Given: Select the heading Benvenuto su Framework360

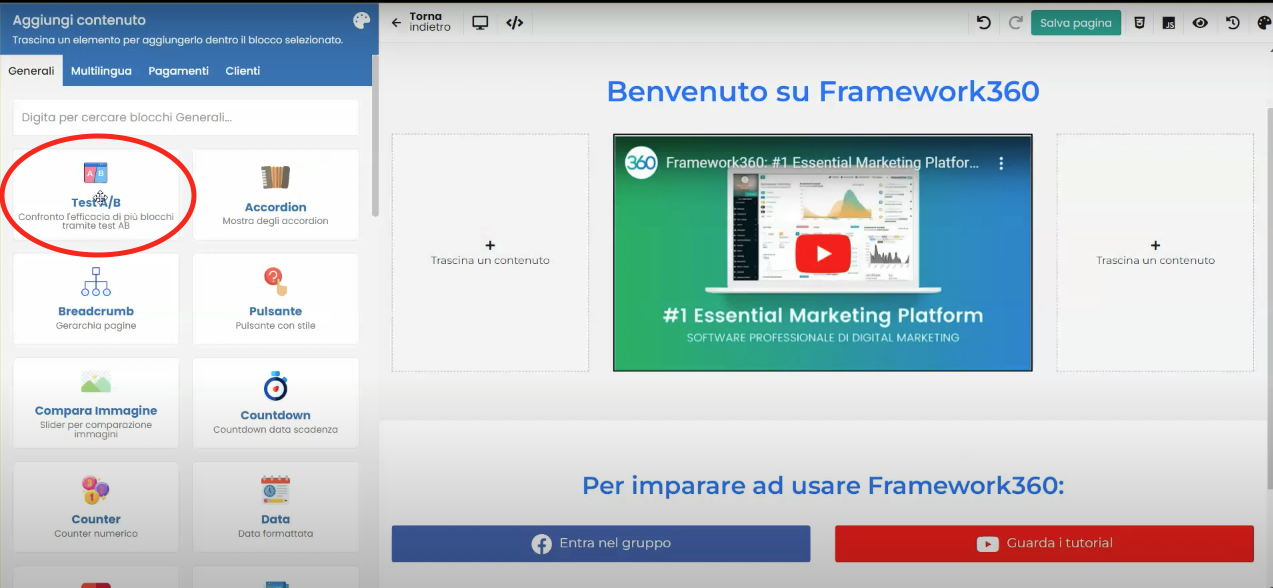Looking at the screenshot, I should (x=823, y=92).
